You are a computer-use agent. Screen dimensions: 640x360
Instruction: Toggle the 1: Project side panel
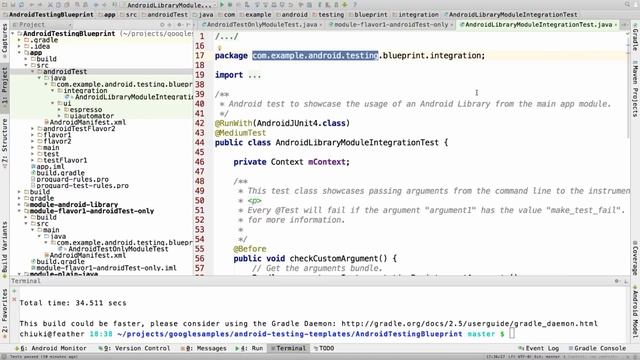(4, 87)
